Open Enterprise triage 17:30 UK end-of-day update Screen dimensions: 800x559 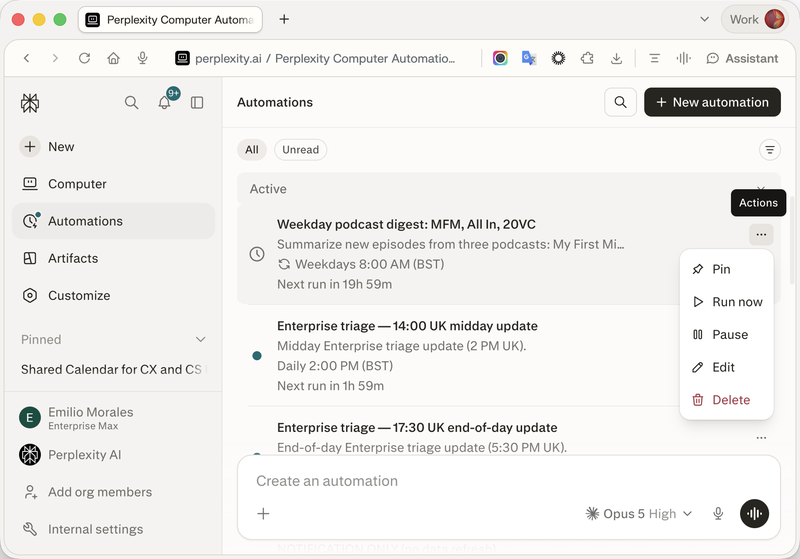417,427
